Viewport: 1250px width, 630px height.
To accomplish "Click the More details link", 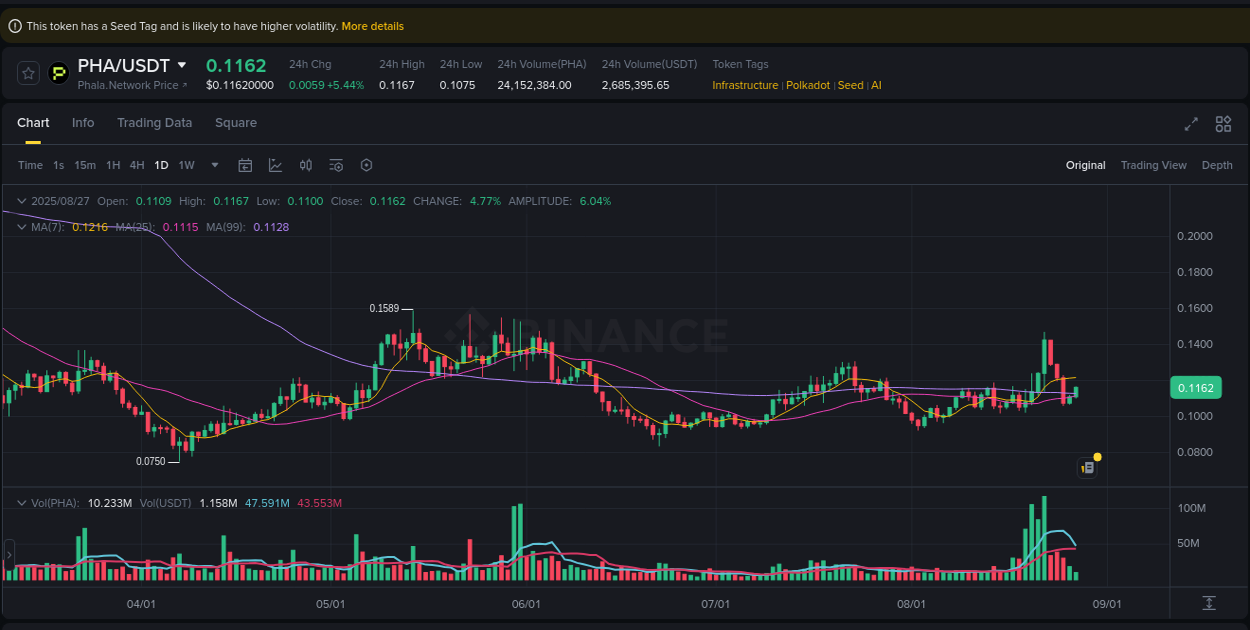I will point(373,25).
